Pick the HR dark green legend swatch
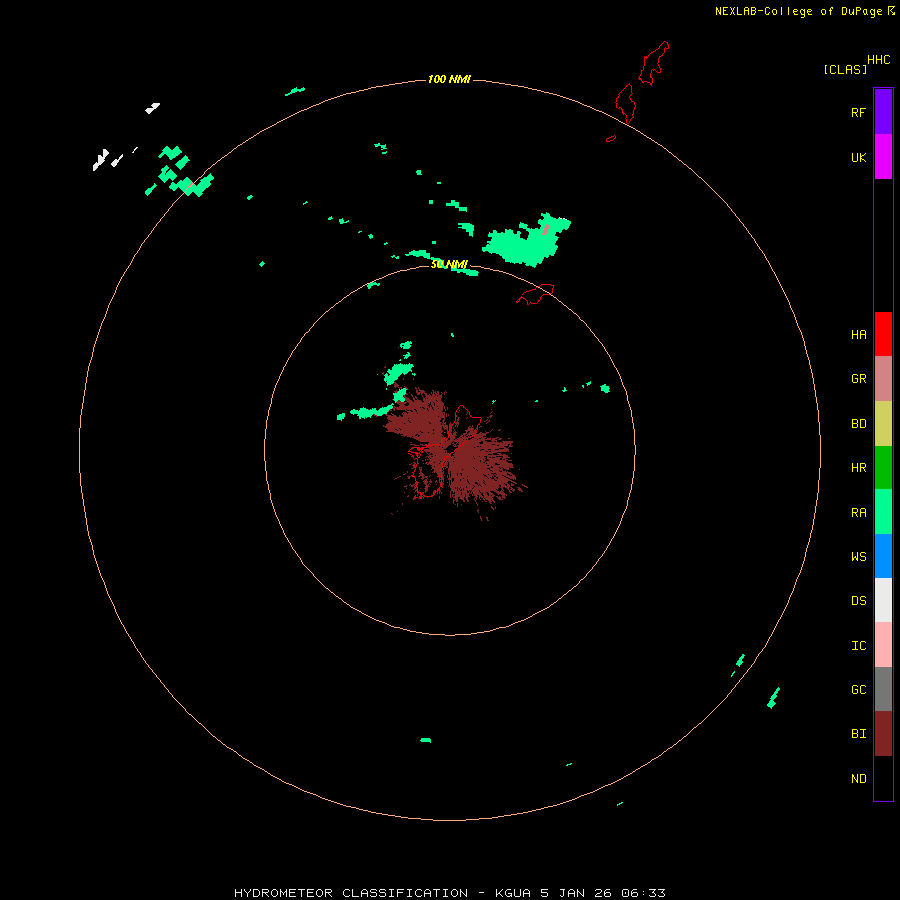Viewport: 900px width, 900px height. click(883, 468)
